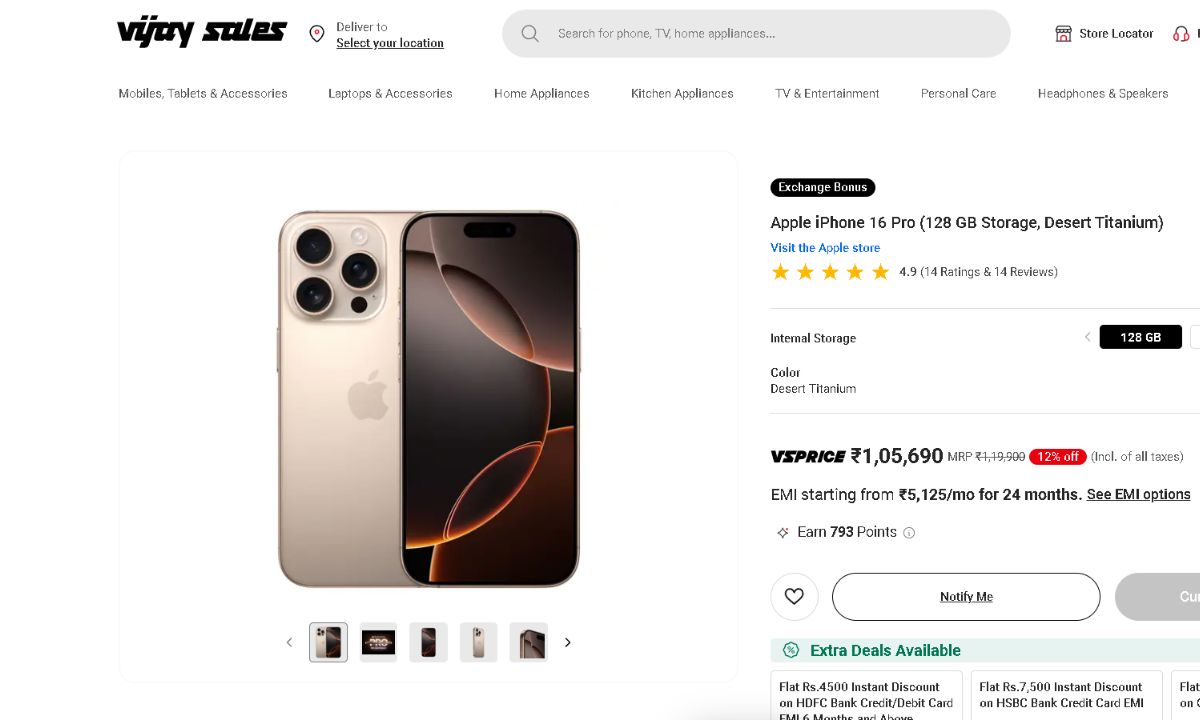The image size is (1200, 720).
Task: Type in the product search field
Action: tap(770, 34)
